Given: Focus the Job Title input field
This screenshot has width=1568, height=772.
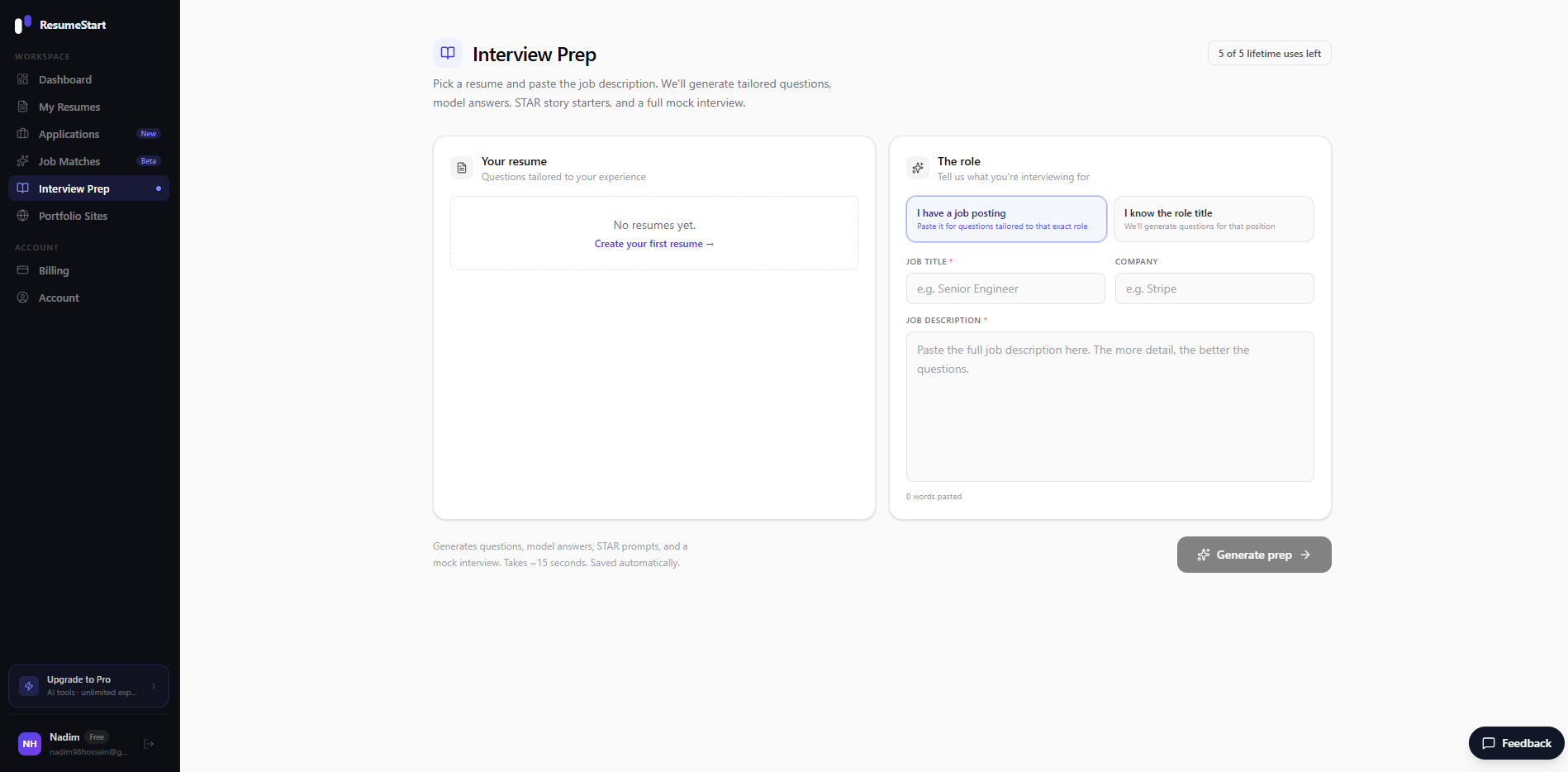Looking at the screenshot, I should point(1005,288).
